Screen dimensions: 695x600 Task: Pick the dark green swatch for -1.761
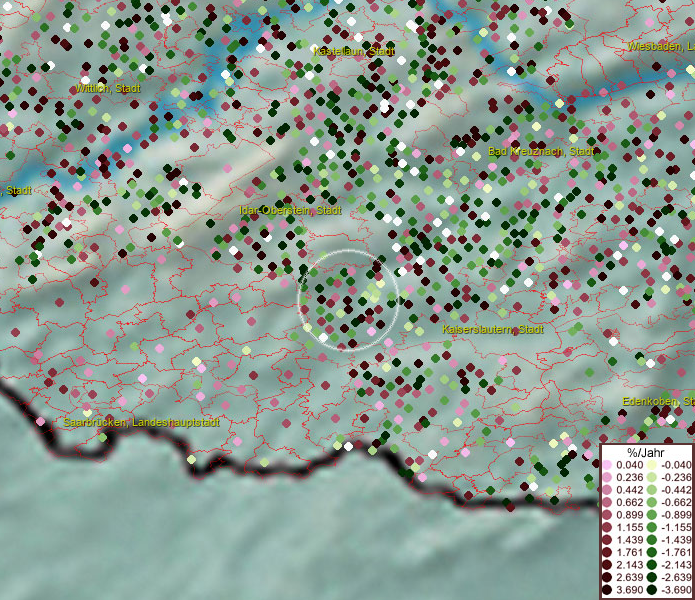[652, 553]
